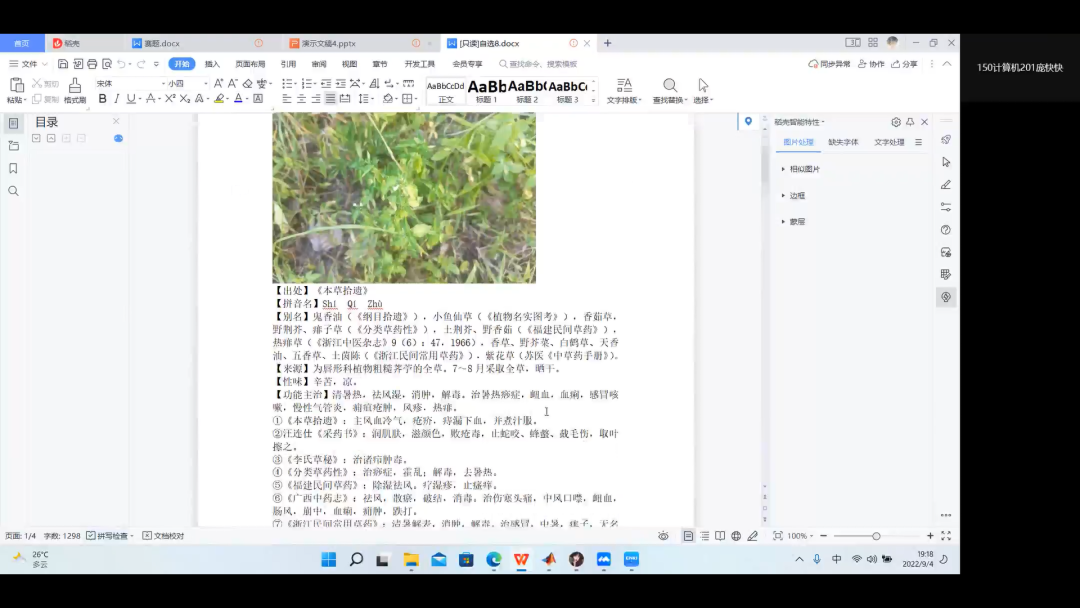Expand the styles gallery
Viewport: 1080px width, 608px height.
click(593, 101)
